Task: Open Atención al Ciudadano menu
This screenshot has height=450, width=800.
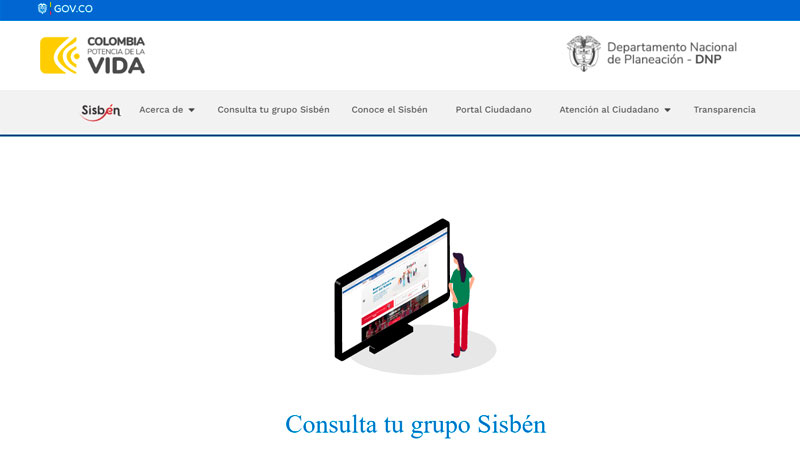Action: [609, 110]
